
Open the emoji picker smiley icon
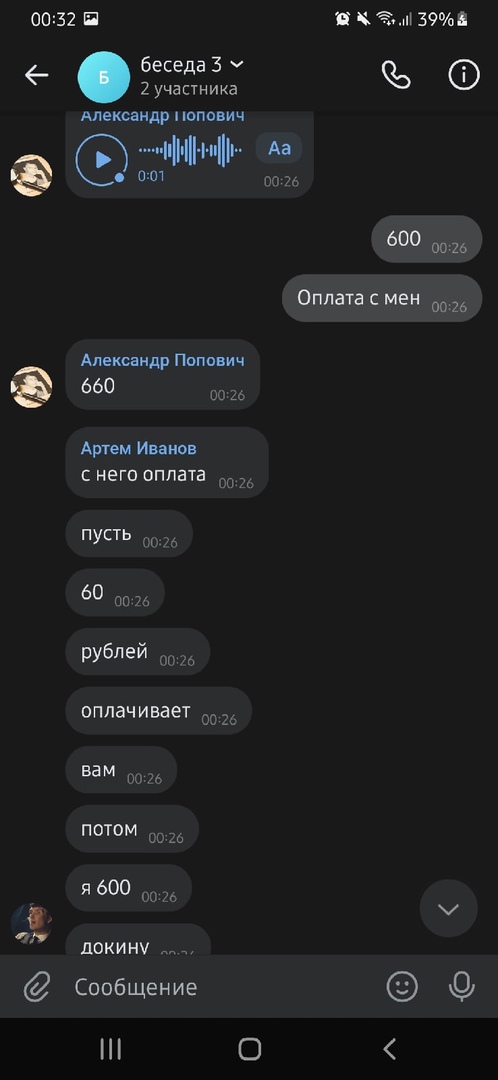[402, 986]
